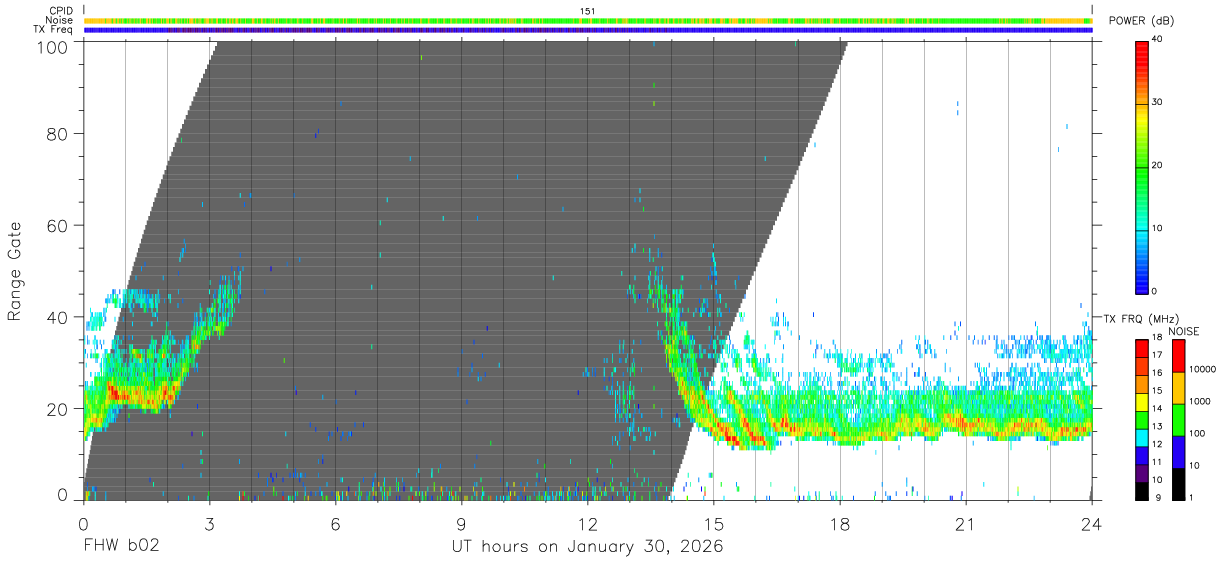Click the UT hours on January 30, 2026 caption
The width and height of the screenshot is (1228, 567).
click(588, 547)
